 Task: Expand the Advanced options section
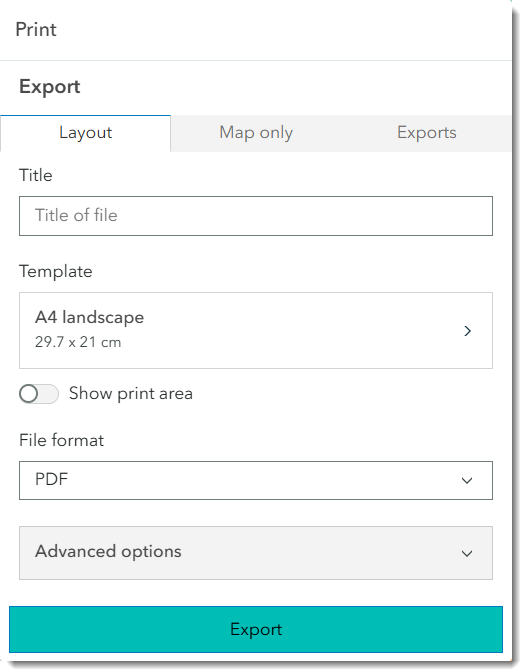(256, 553)
